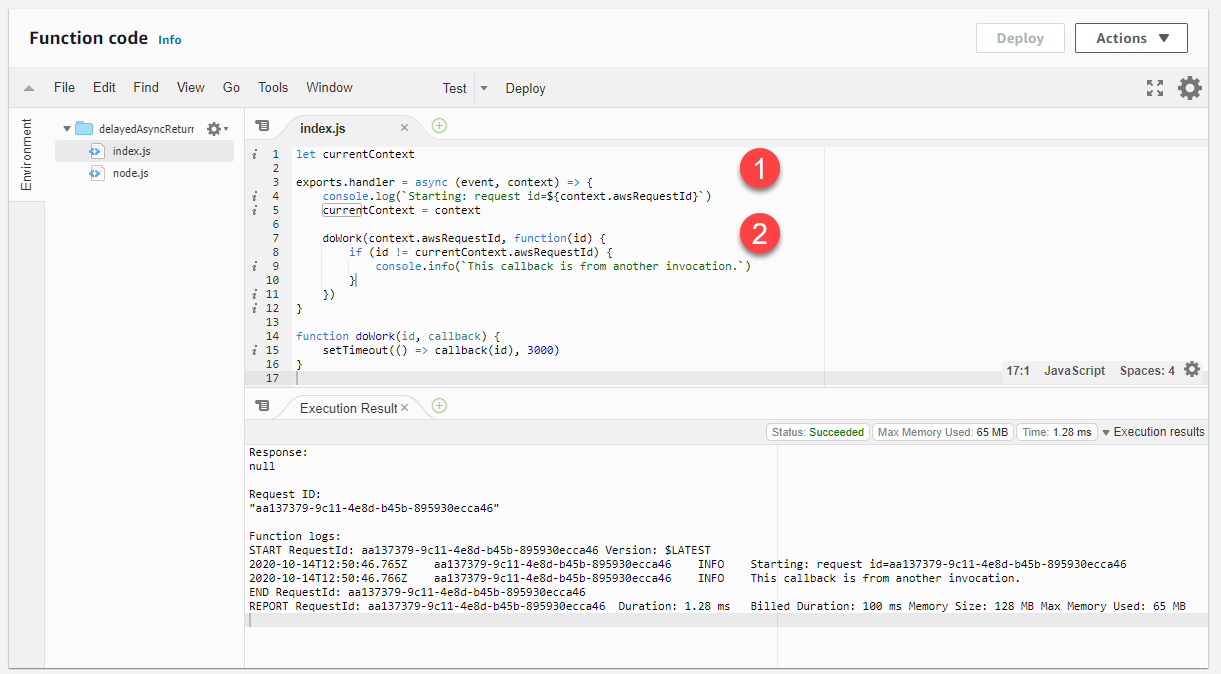Collapse the menu bar with the arrow icon

pyautogui.click(x=29, y=87)
